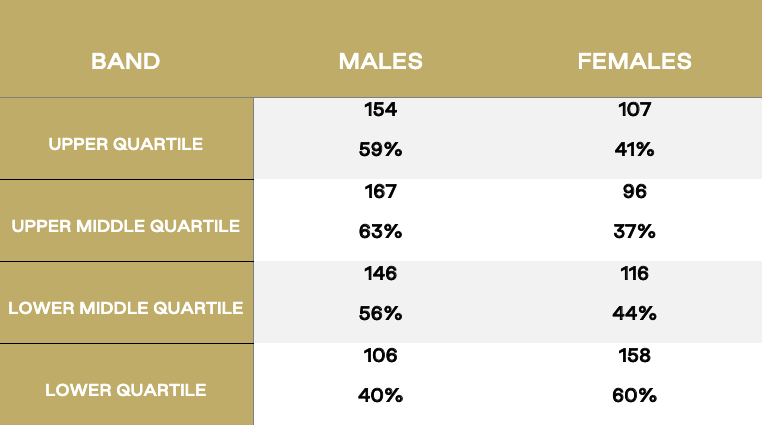Click the 44% females value
The image size is (762, 425).
(x=634, y=313)
